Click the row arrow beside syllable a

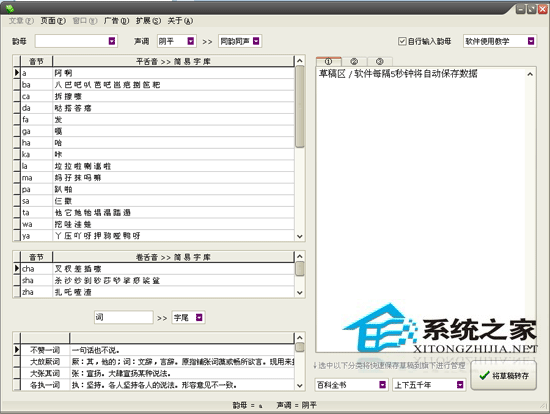(16, 73)
